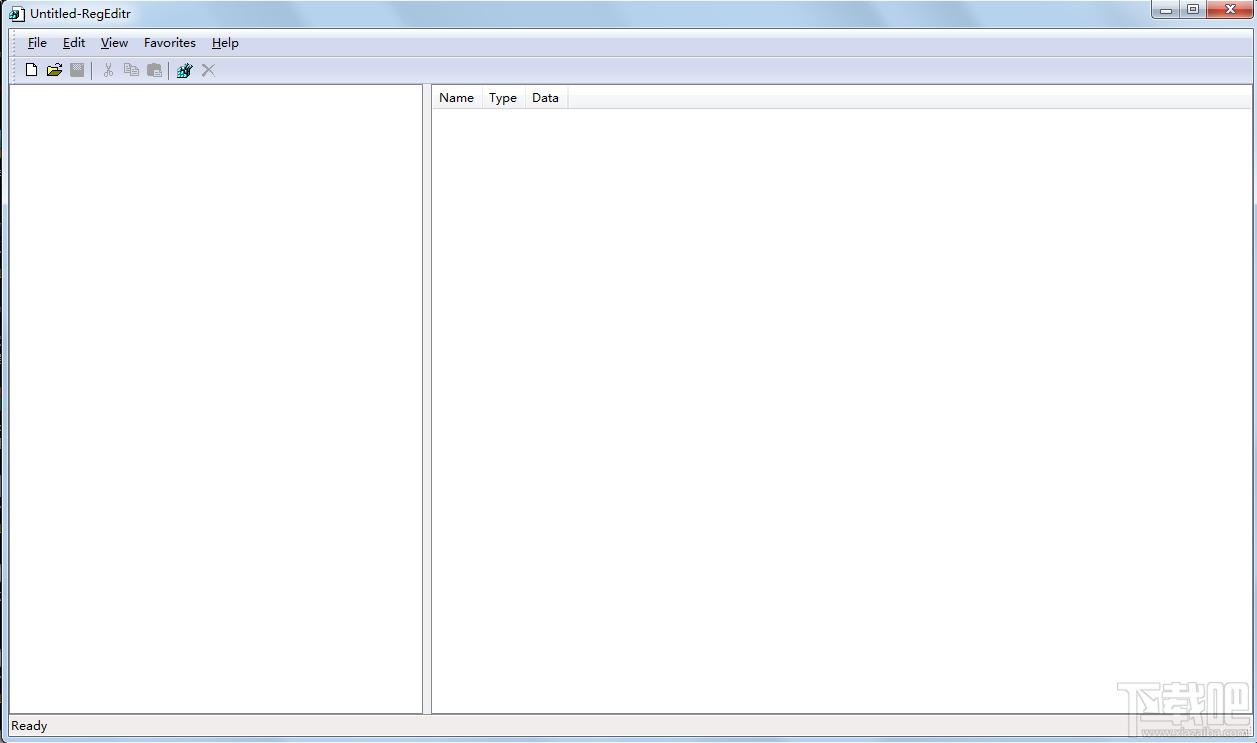Viewport: 1257px width, 743px height.
Task: Select the Delete X toolbar icon
Action: pyautogui.click(x=208, y=69)
